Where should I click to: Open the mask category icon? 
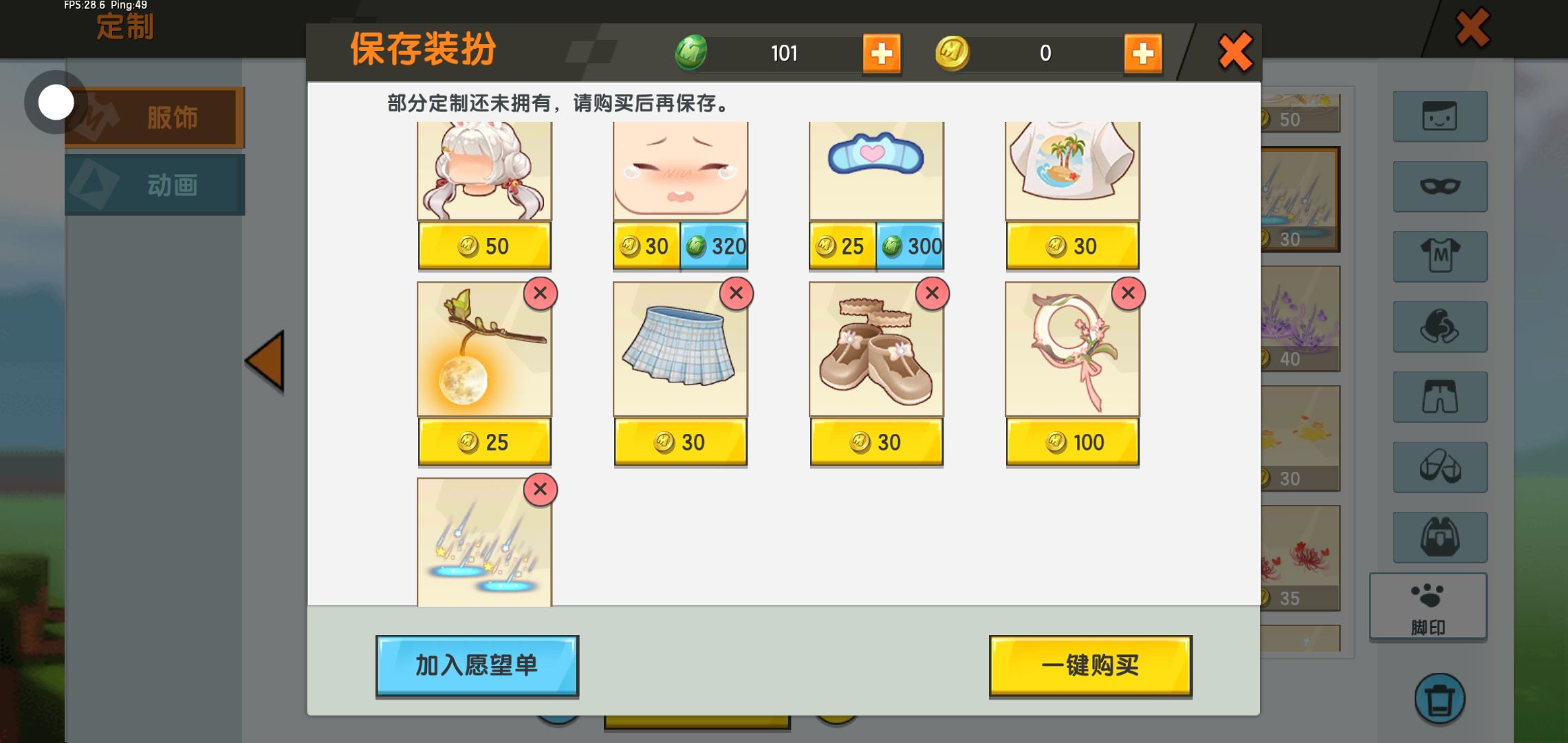pos(1440,186)
